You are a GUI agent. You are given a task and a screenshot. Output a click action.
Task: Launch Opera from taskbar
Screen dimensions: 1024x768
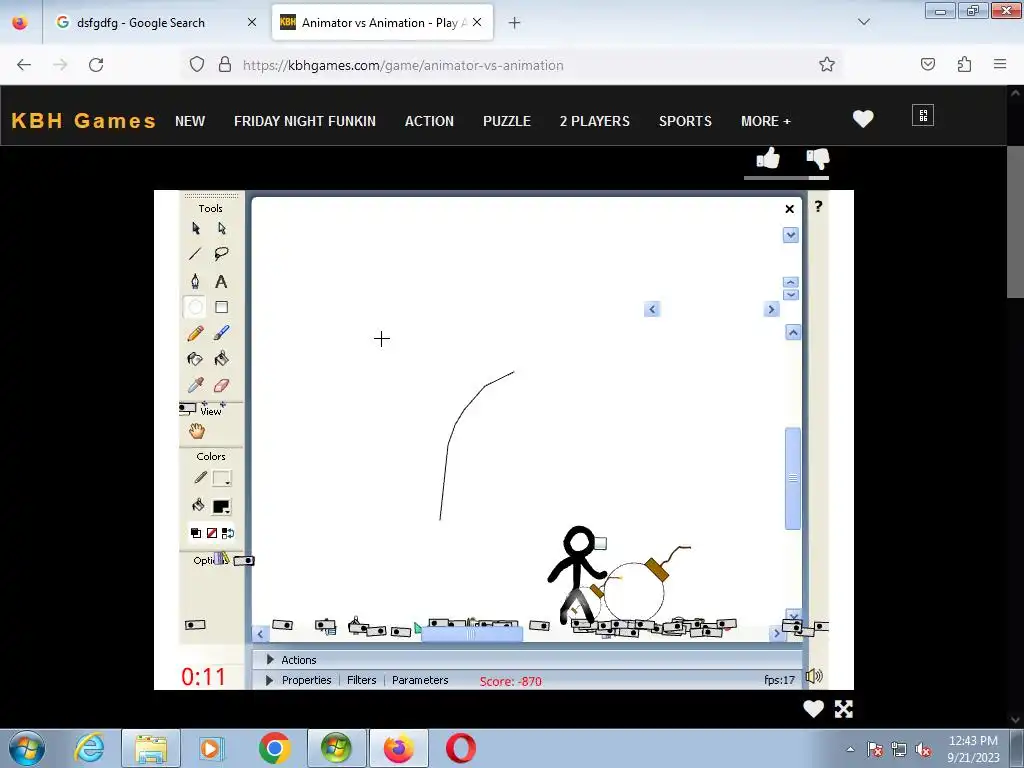coord(460,748)
